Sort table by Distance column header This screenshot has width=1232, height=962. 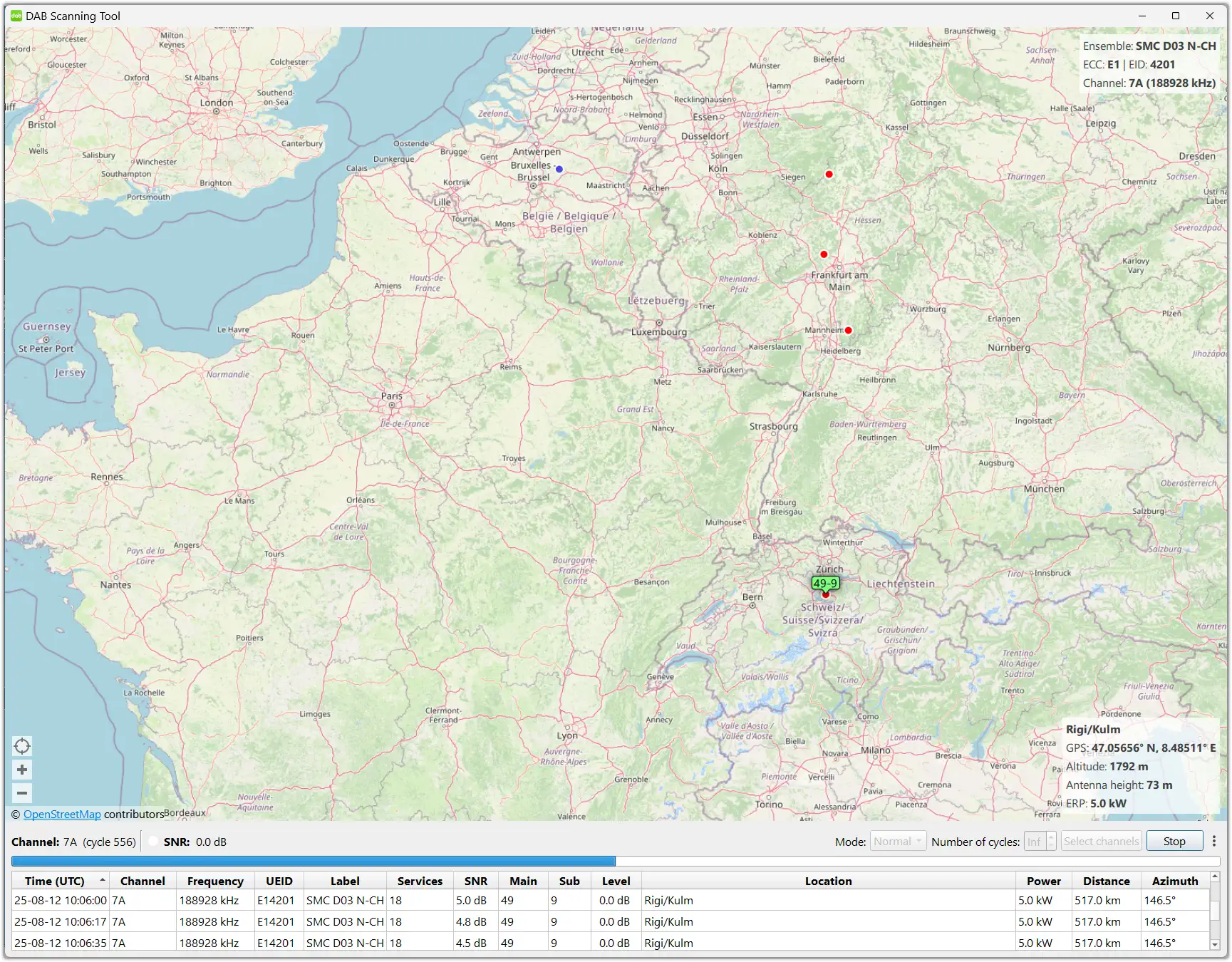(x=1107, y=881)
